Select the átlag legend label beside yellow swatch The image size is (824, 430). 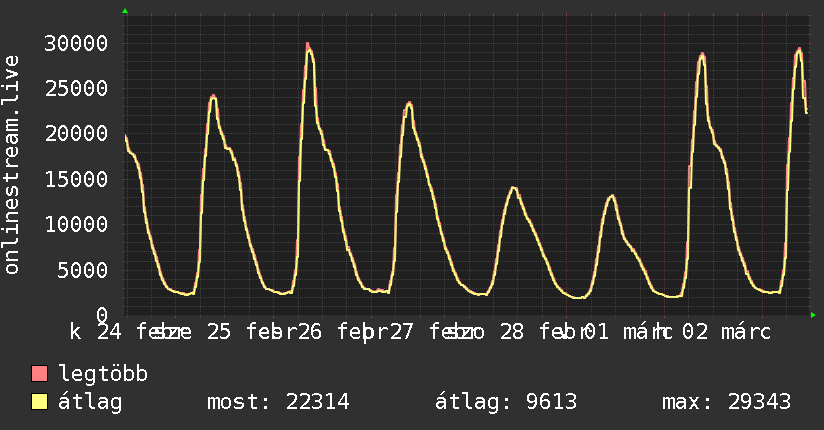90,402
